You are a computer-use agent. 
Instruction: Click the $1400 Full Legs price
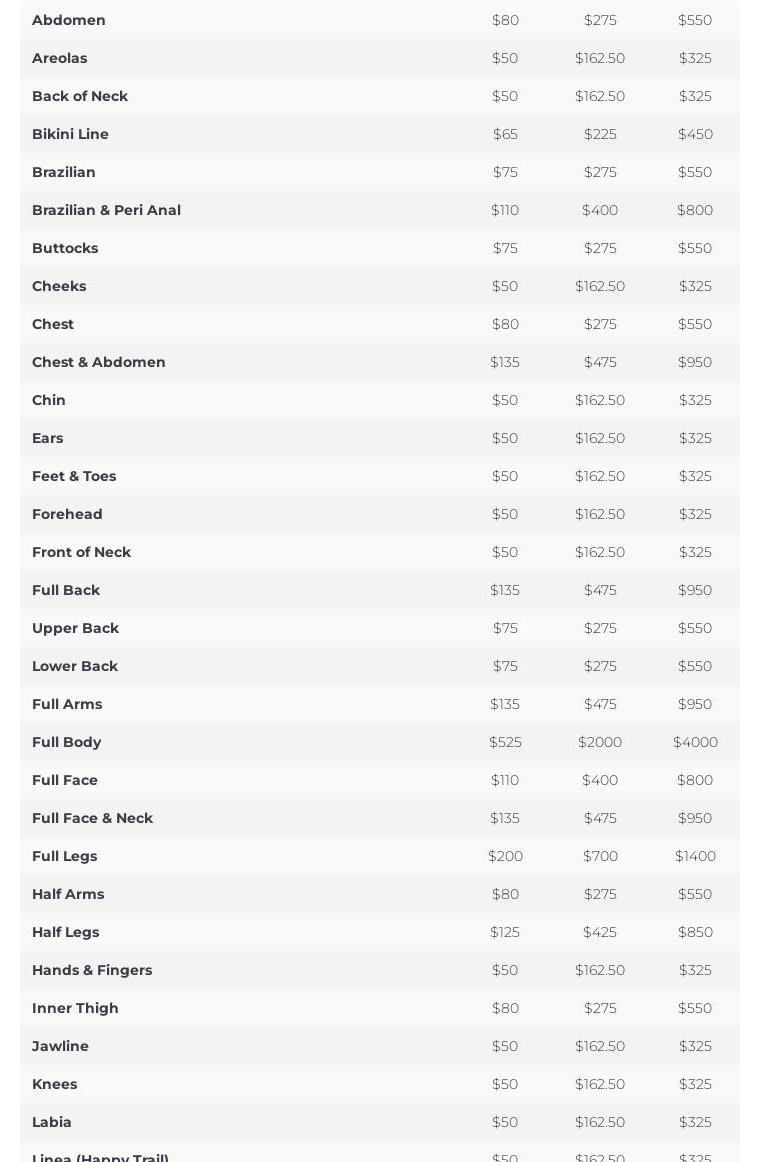[695, 856]
